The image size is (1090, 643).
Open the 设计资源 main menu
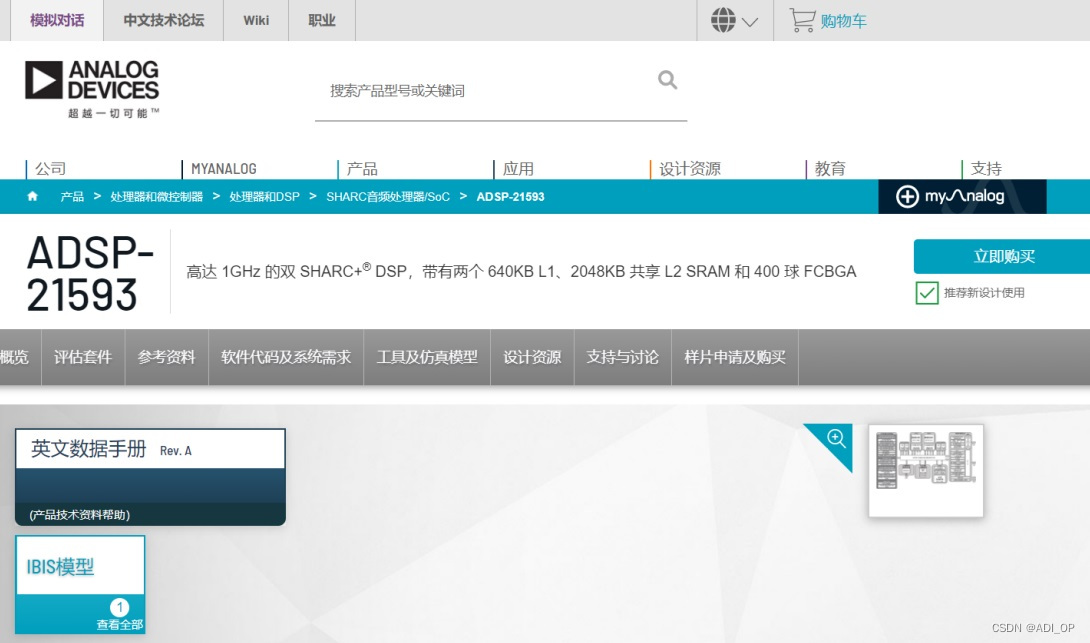pos(690,168)
